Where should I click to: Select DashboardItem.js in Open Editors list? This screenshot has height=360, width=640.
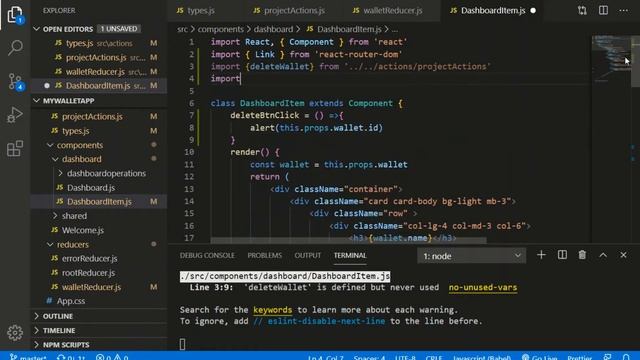99,86
